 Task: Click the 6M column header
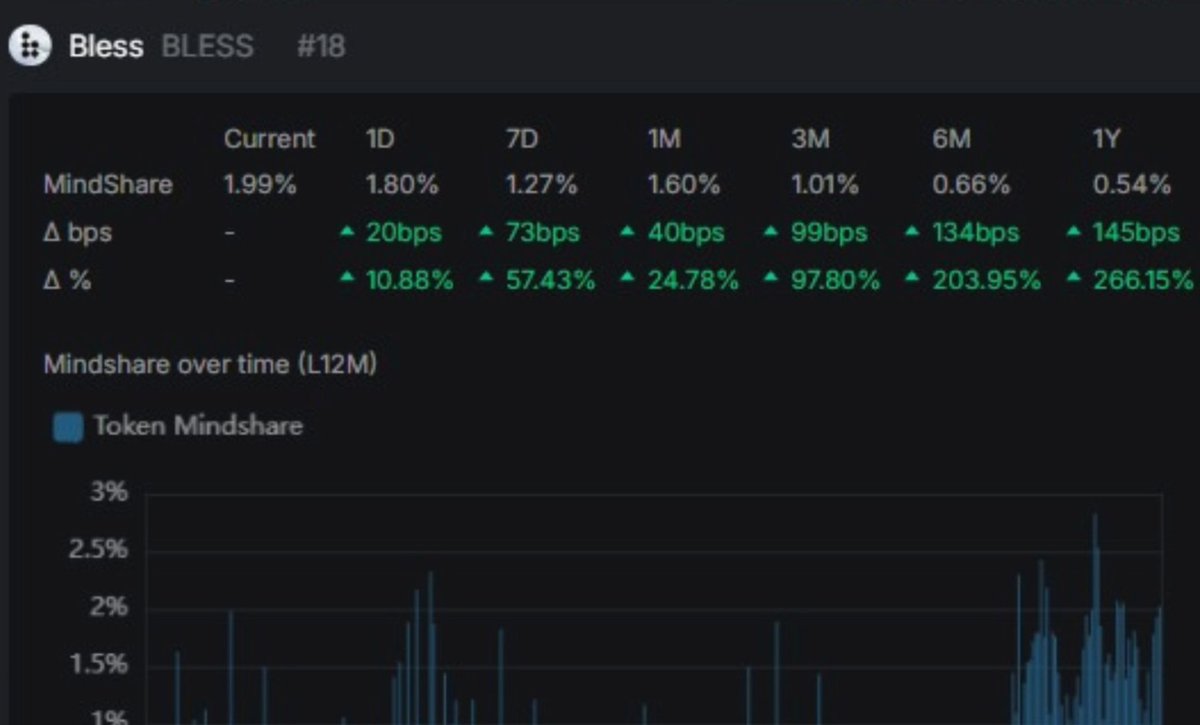pos(951,139)
